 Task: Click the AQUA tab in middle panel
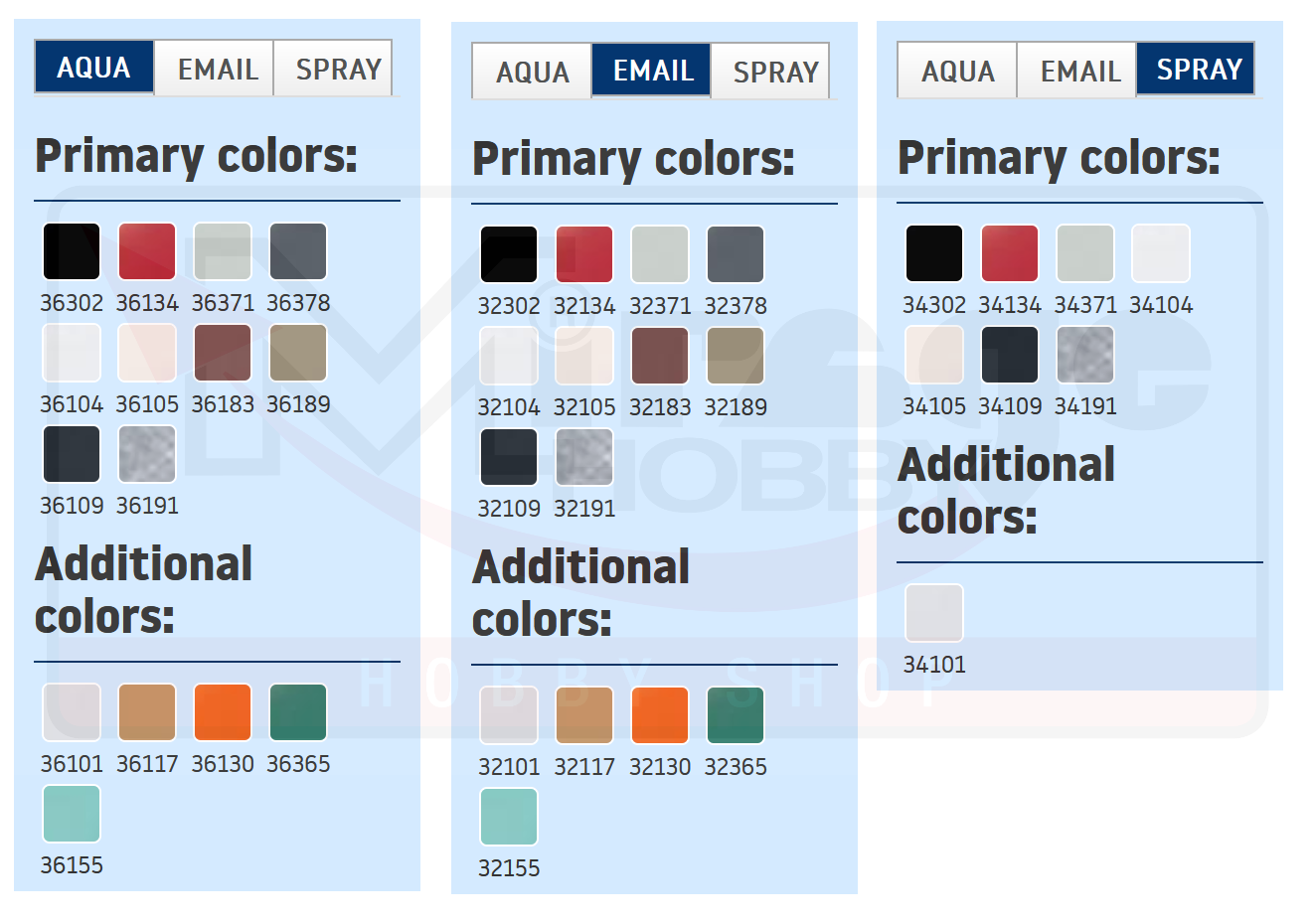(x=532, y=72)
